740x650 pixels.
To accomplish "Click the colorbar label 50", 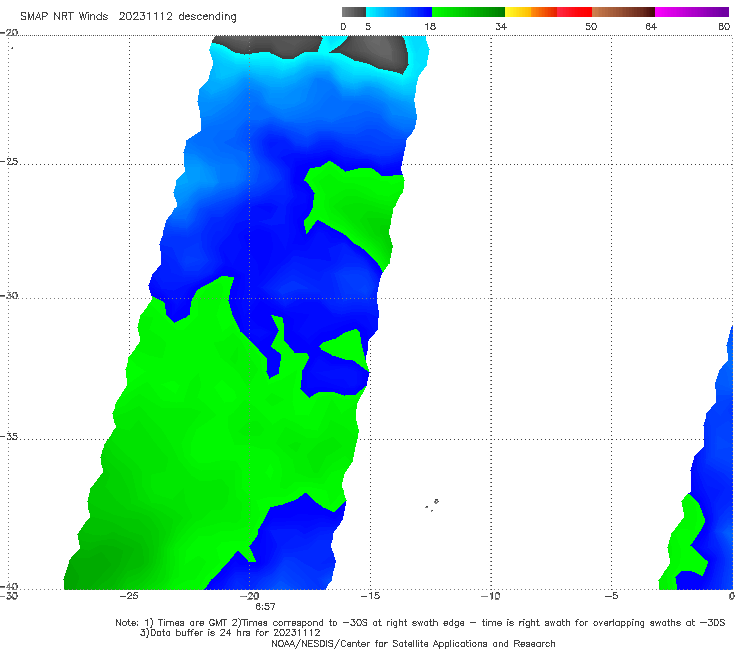I will 591,27.
